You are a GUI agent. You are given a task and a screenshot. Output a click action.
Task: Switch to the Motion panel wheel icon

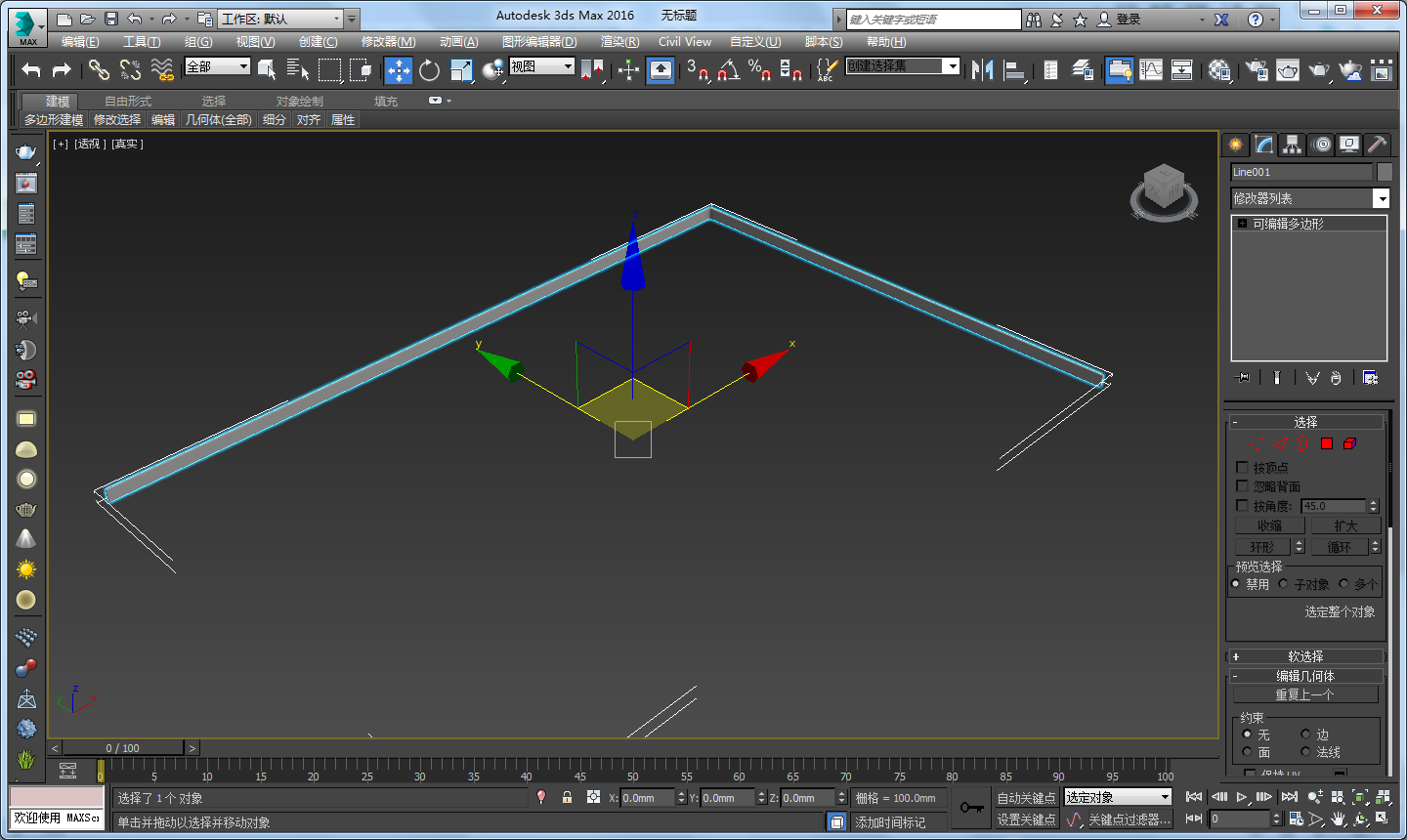[x=1321, y=145]
